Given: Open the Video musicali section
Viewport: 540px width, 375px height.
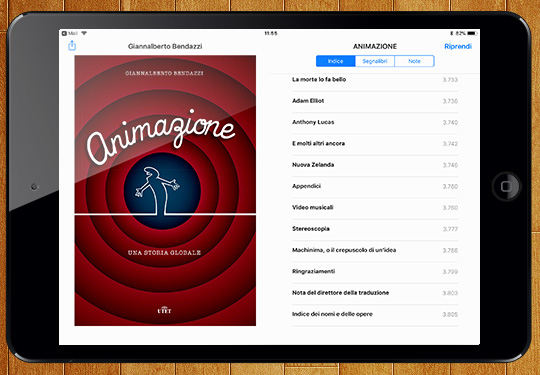Looking at the screenshot, I should coord(375,208).
